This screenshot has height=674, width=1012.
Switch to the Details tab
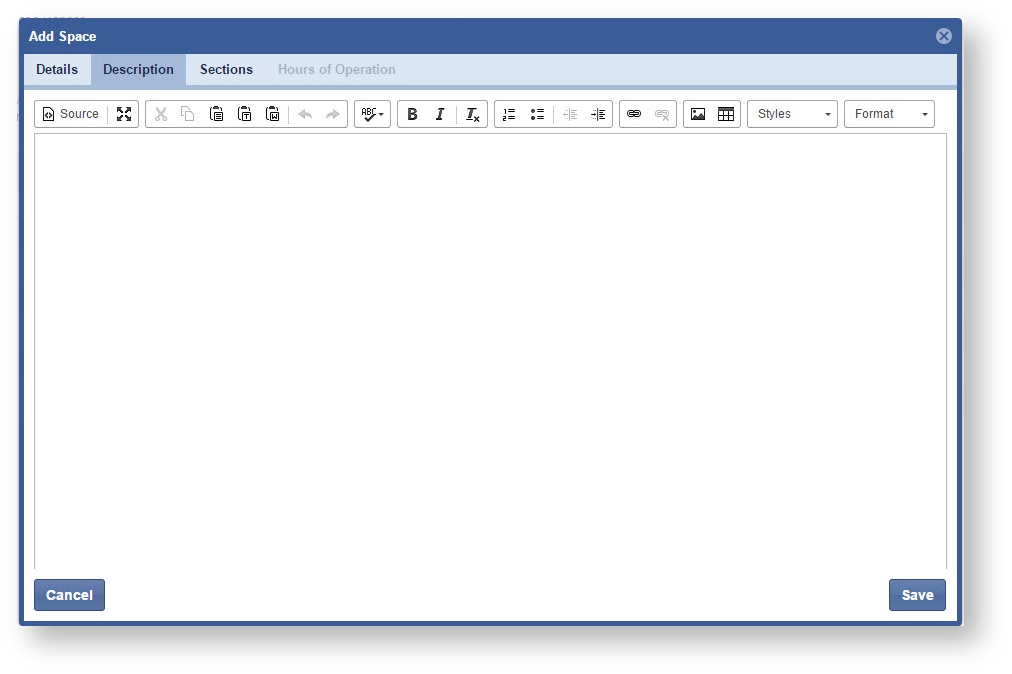coord(57,69)
